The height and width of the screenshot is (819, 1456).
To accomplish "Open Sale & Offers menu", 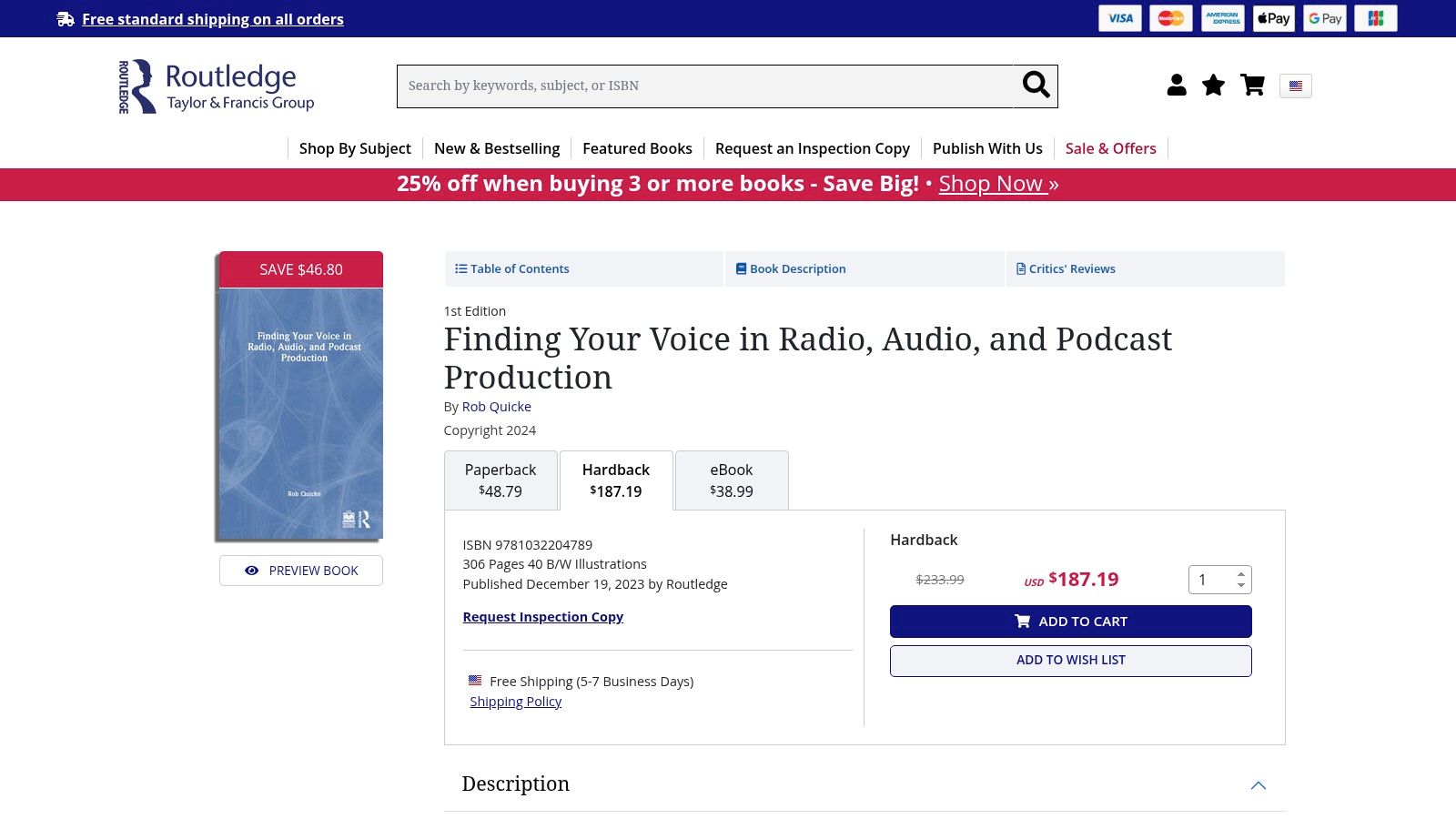I will click(x=1111, y=148).
